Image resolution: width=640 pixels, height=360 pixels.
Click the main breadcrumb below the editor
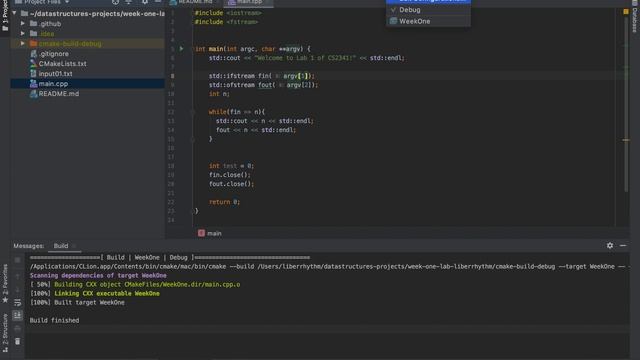[210, 233]
